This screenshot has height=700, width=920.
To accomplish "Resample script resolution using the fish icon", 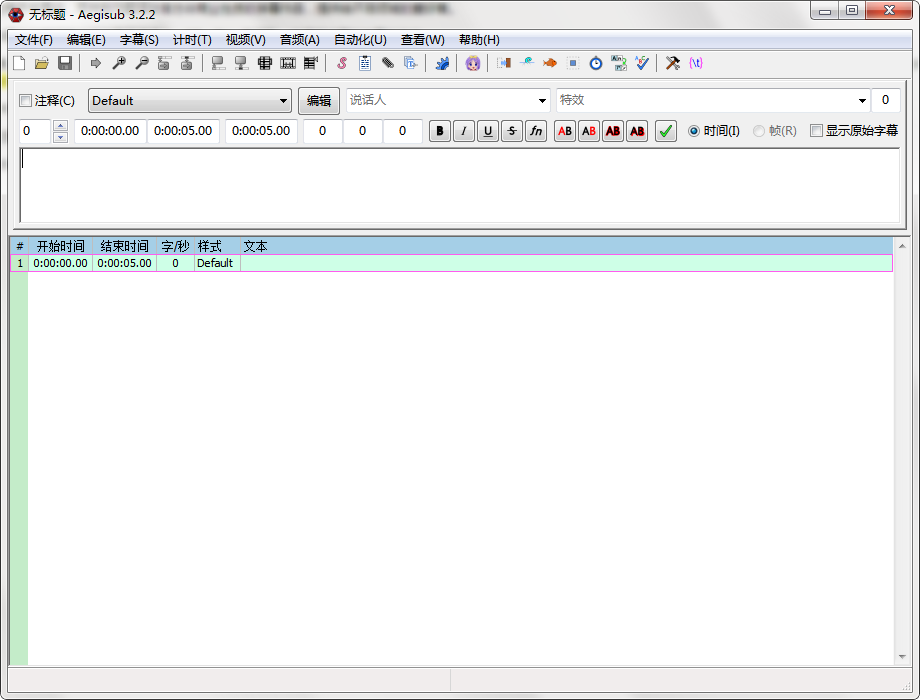I will click(549, 63).
